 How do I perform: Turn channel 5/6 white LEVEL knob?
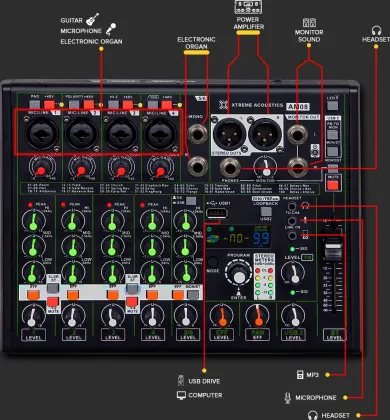(186, 317)
